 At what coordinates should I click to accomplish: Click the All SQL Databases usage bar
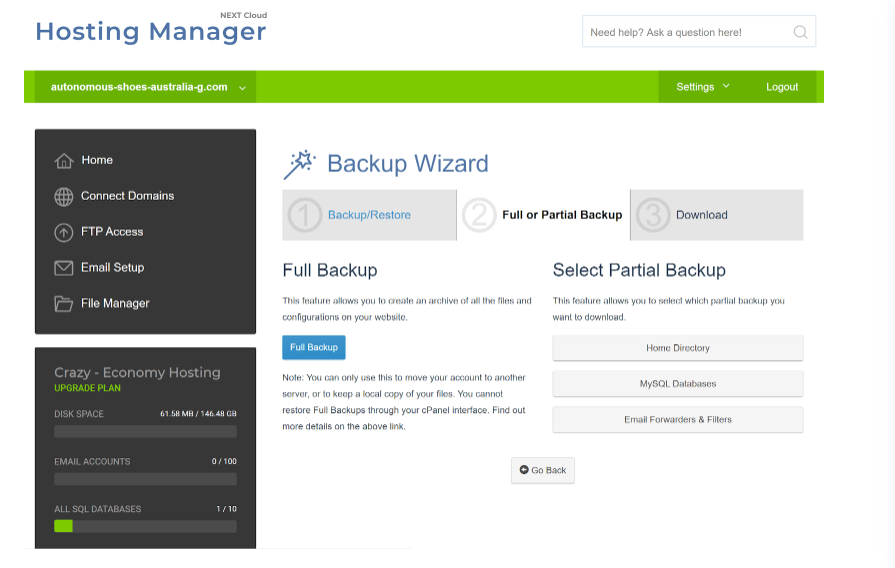pyautogui.click(x=146, y=526)
